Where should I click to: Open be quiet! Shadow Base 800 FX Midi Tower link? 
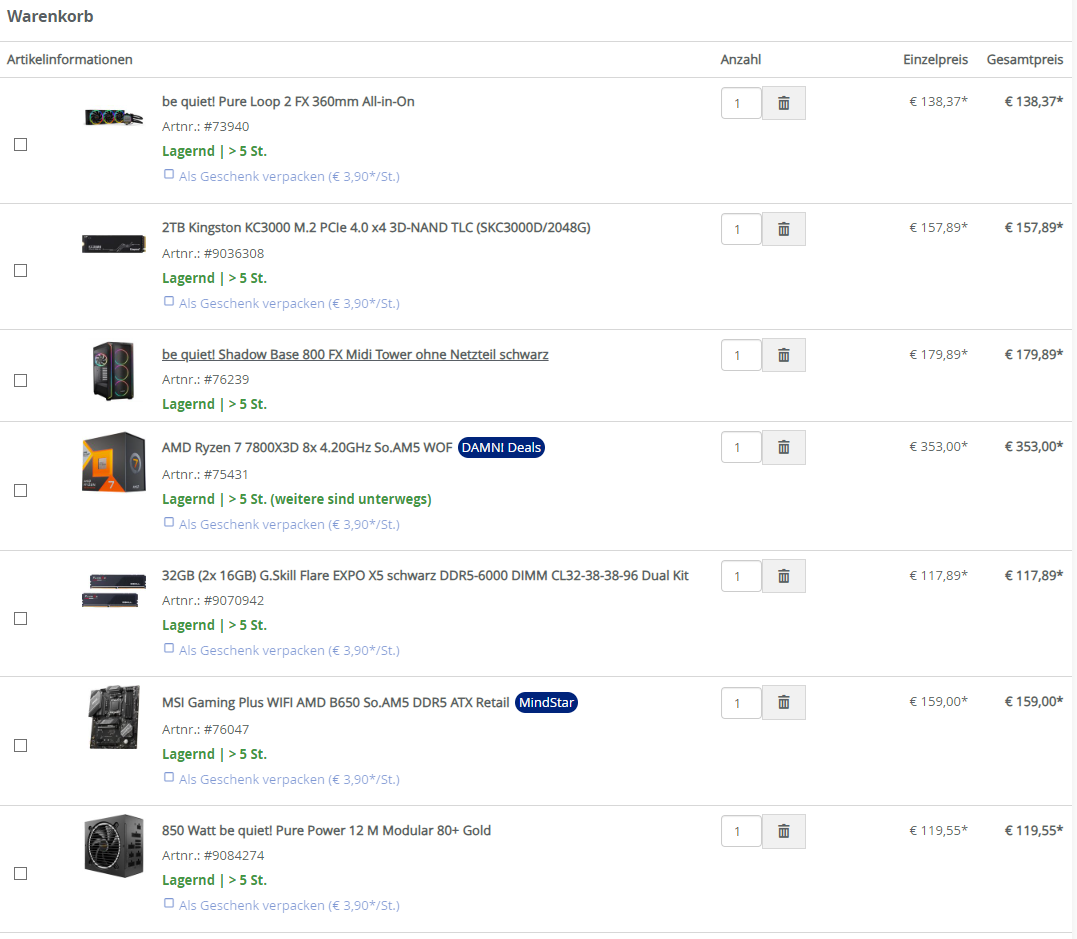355,354
